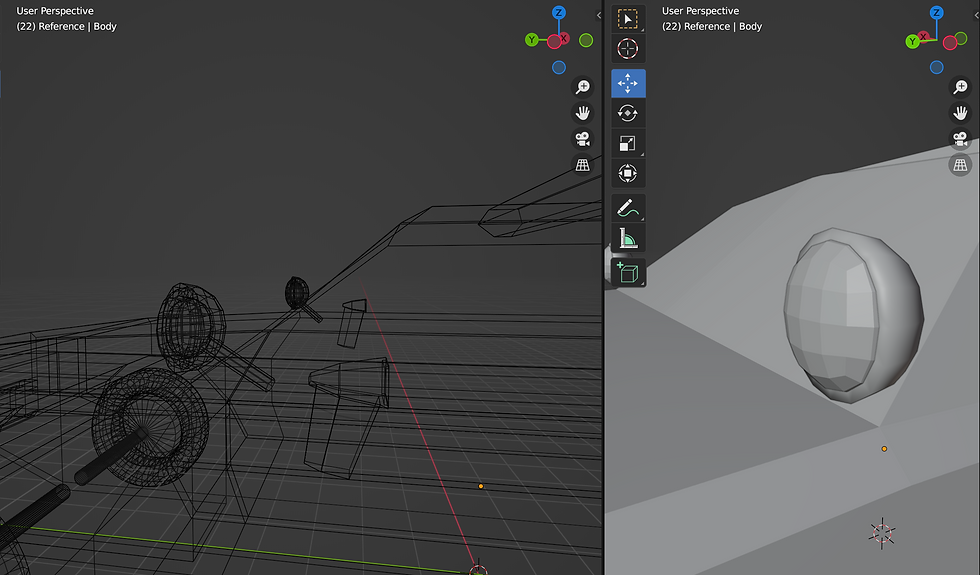
Task: Toggle perspective/orthographic grid icon in right viewport
Action: tap(960, 165)
